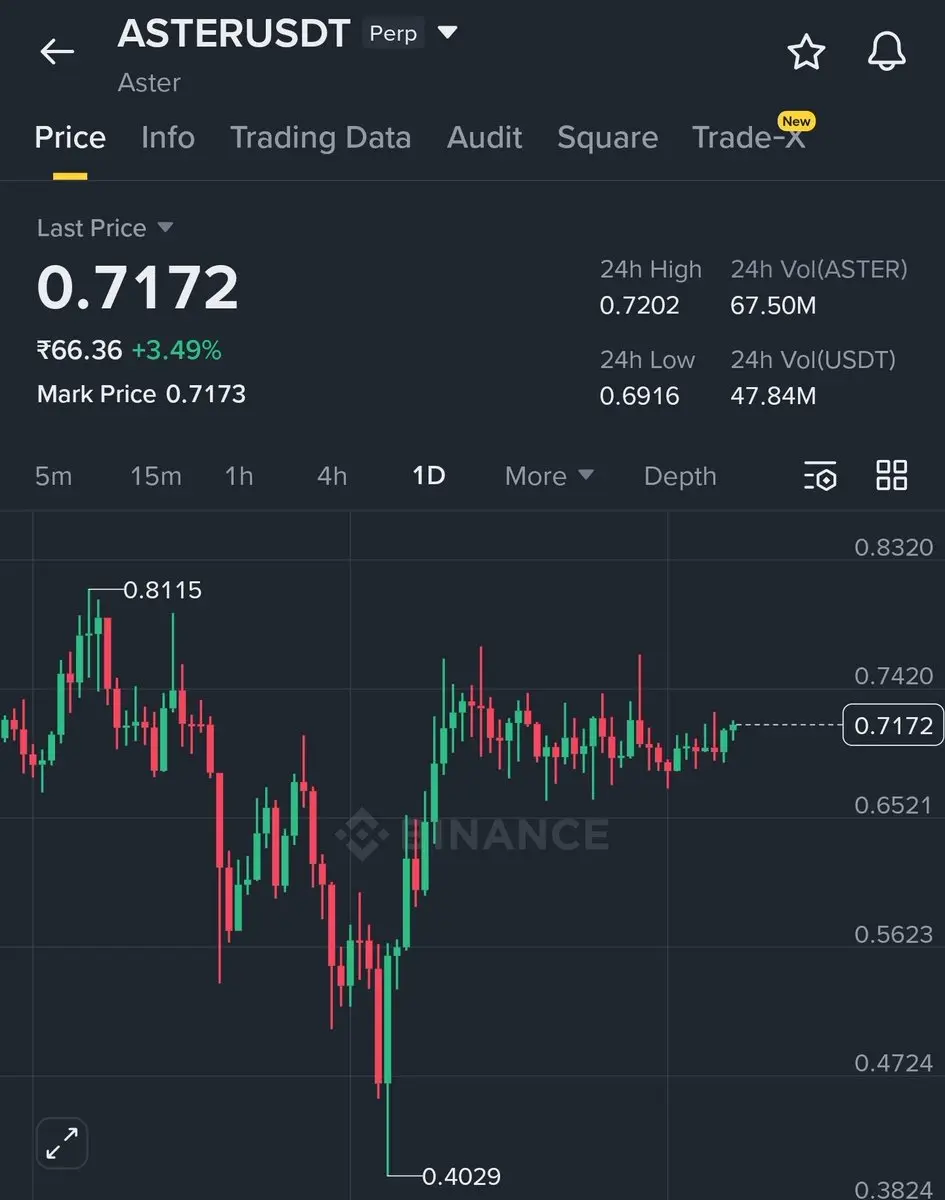This screenshot has width=945, height=1200.
Task: Tap the +3.49% change value
Action: coord(177,350)
